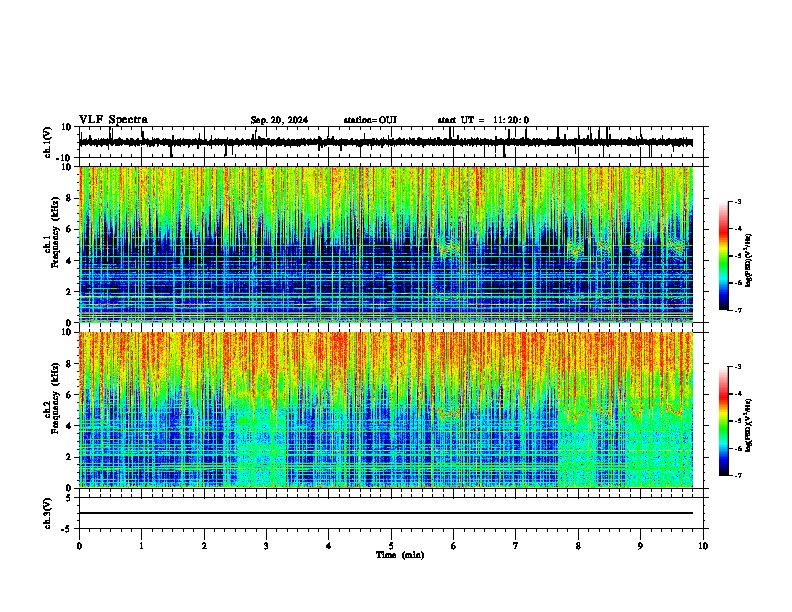
Task: Click the upper colorbar log(PSD) label
Action: [x=749, y=260]
